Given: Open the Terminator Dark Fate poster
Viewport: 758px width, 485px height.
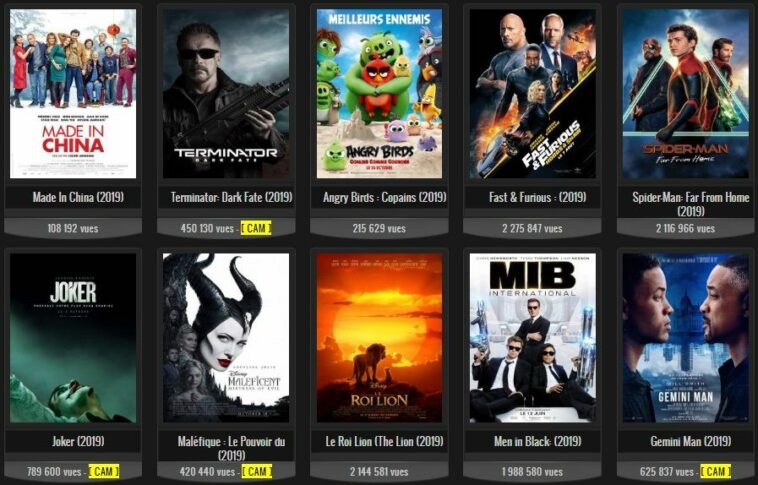Looking at the screenshot, I should click(226, 94).
